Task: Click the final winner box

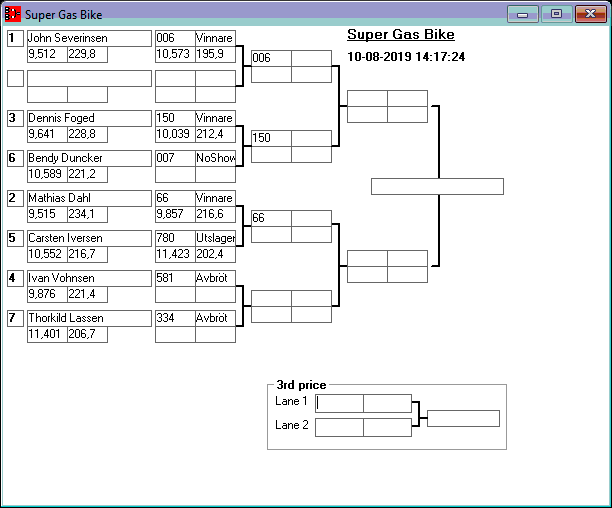Action: click(x=437, y=186)
